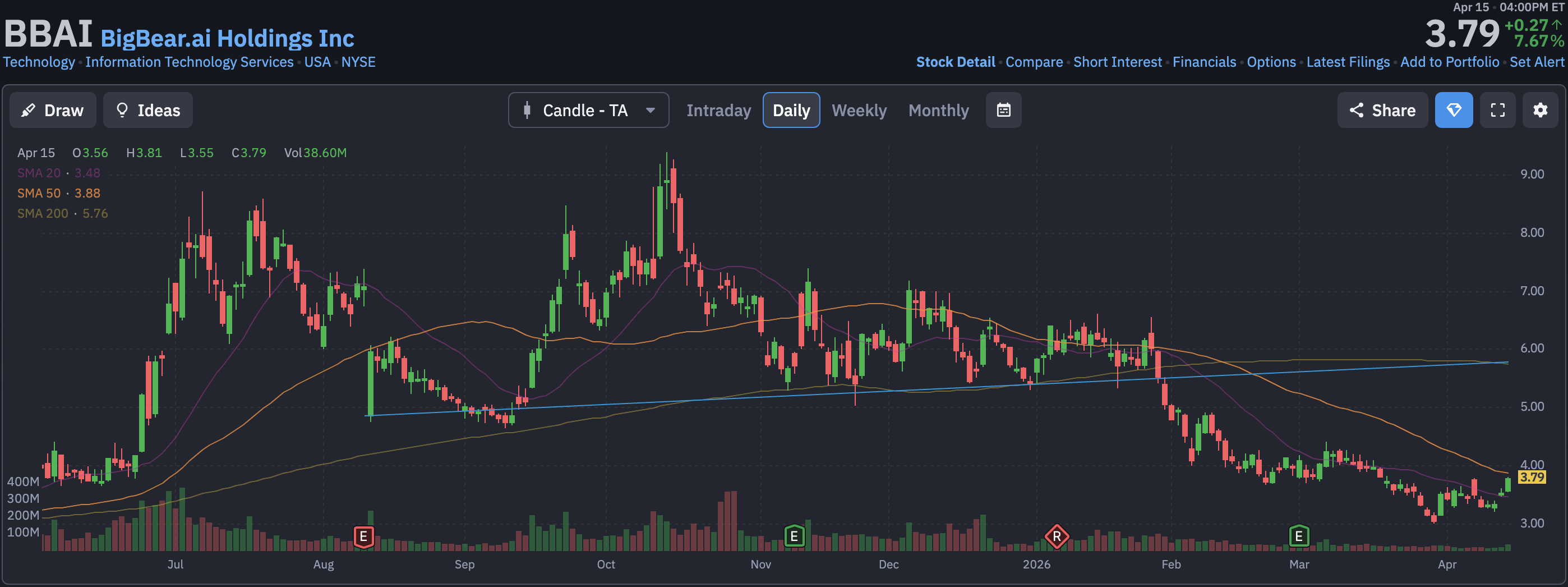This screenshot has width=1568, height=587.
Task: Open the date range calendar icon
Action: (1004, 110)
